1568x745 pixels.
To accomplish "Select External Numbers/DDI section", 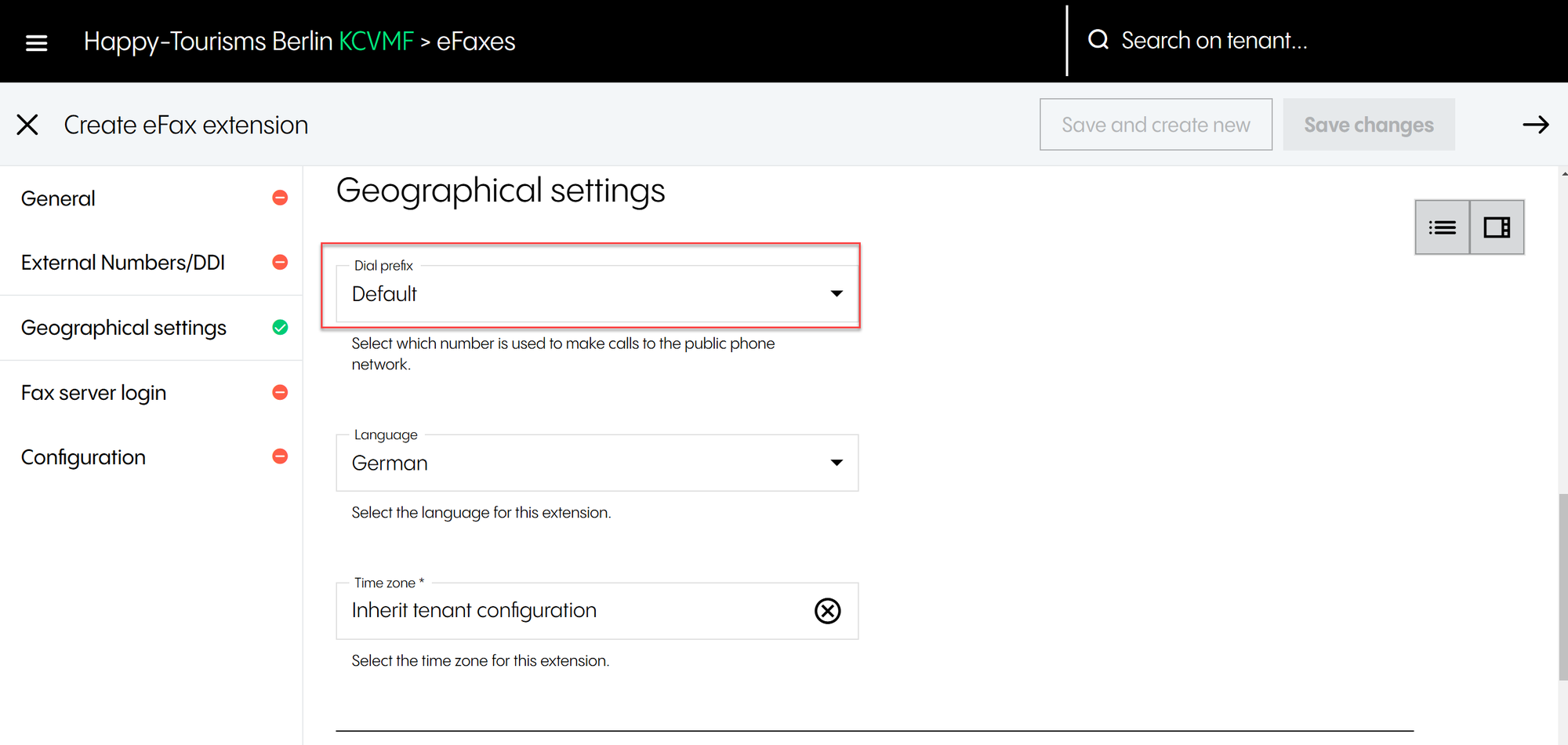I will point(123,263).
